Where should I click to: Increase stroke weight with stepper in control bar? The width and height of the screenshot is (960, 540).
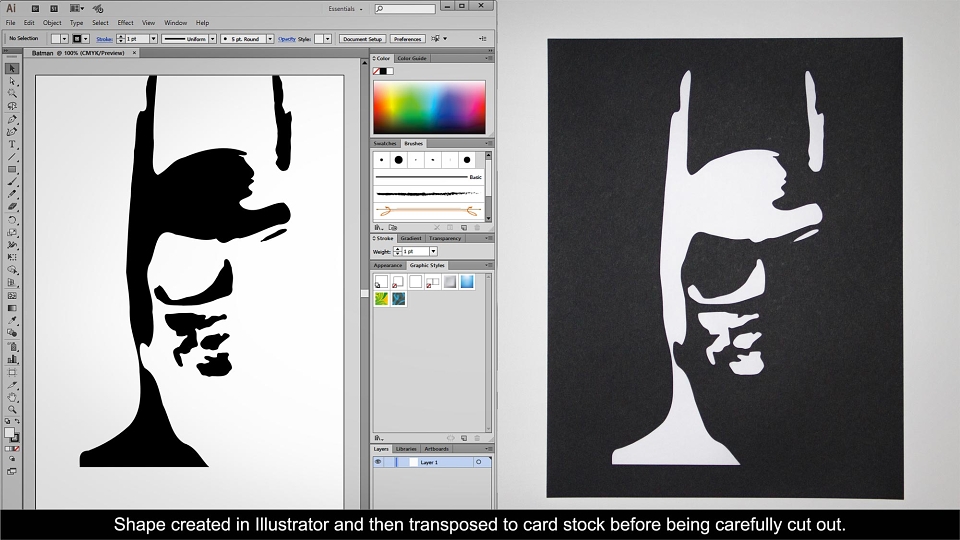120,37
